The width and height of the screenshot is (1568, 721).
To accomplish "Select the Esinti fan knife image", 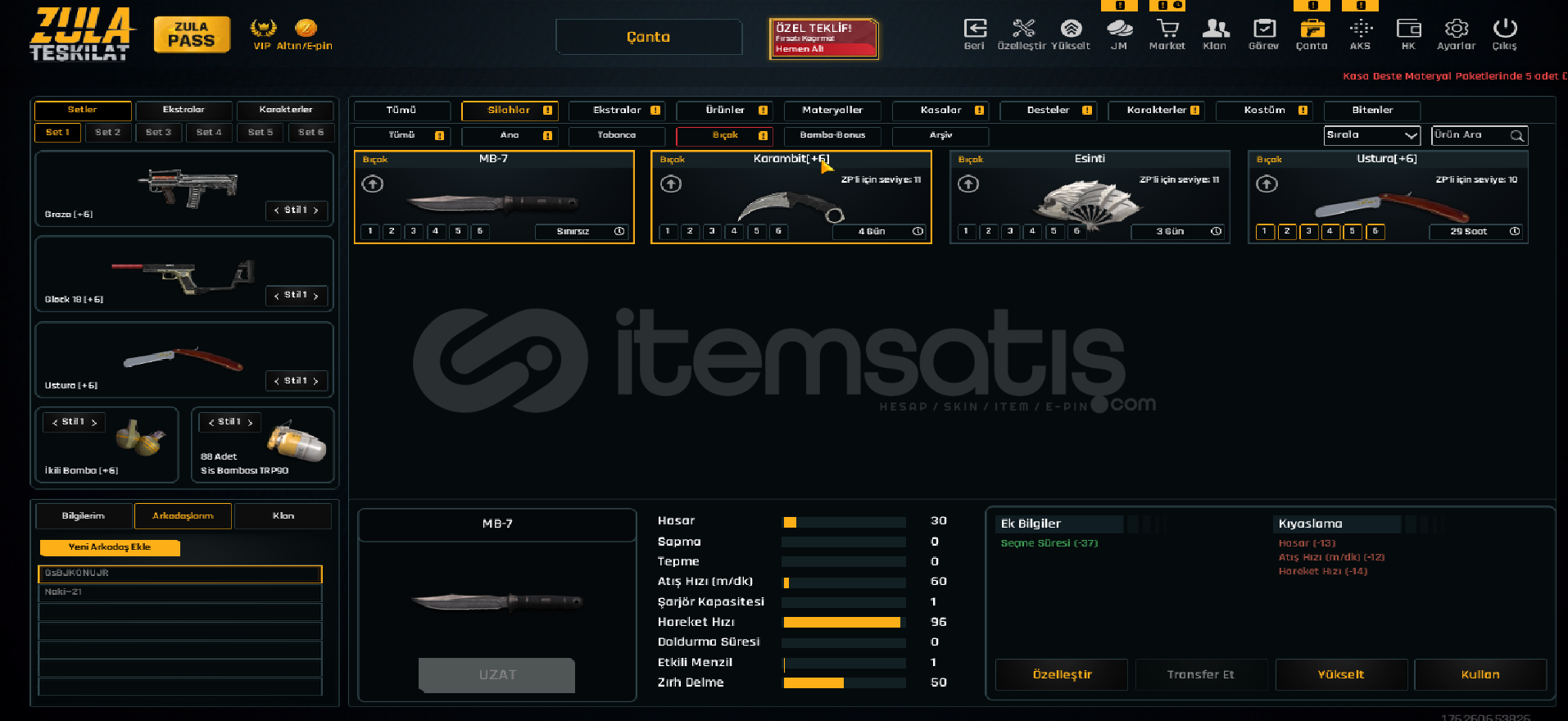I will click(x=1086, y=204).
